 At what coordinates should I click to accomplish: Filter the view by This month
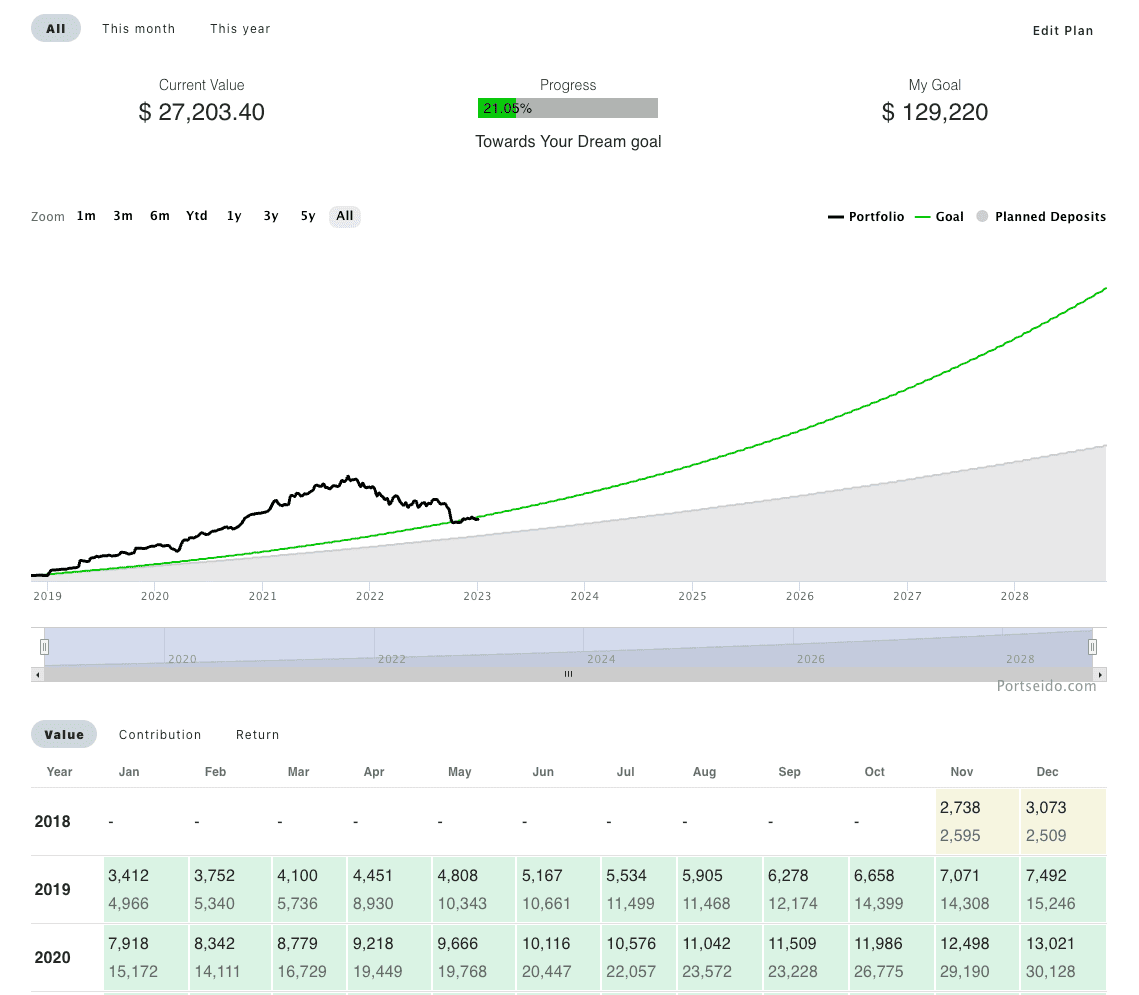pos(138,28)
